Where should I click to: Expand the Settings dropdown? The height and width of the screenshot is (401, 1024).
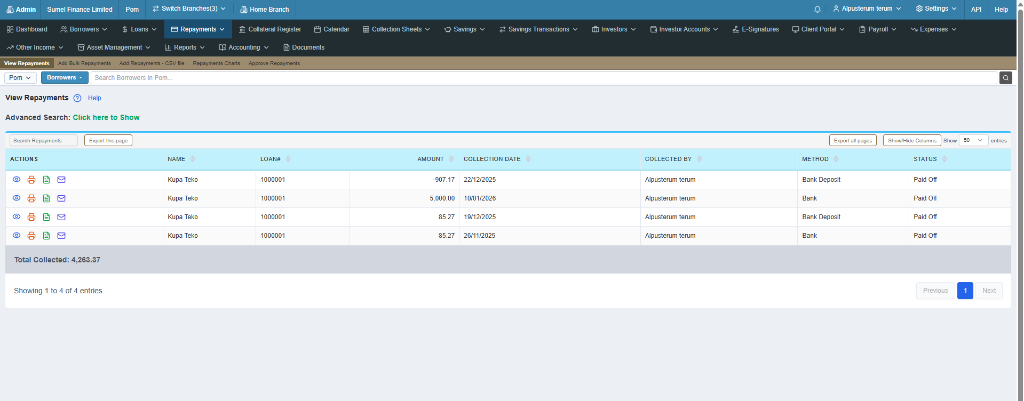[936, 9]
